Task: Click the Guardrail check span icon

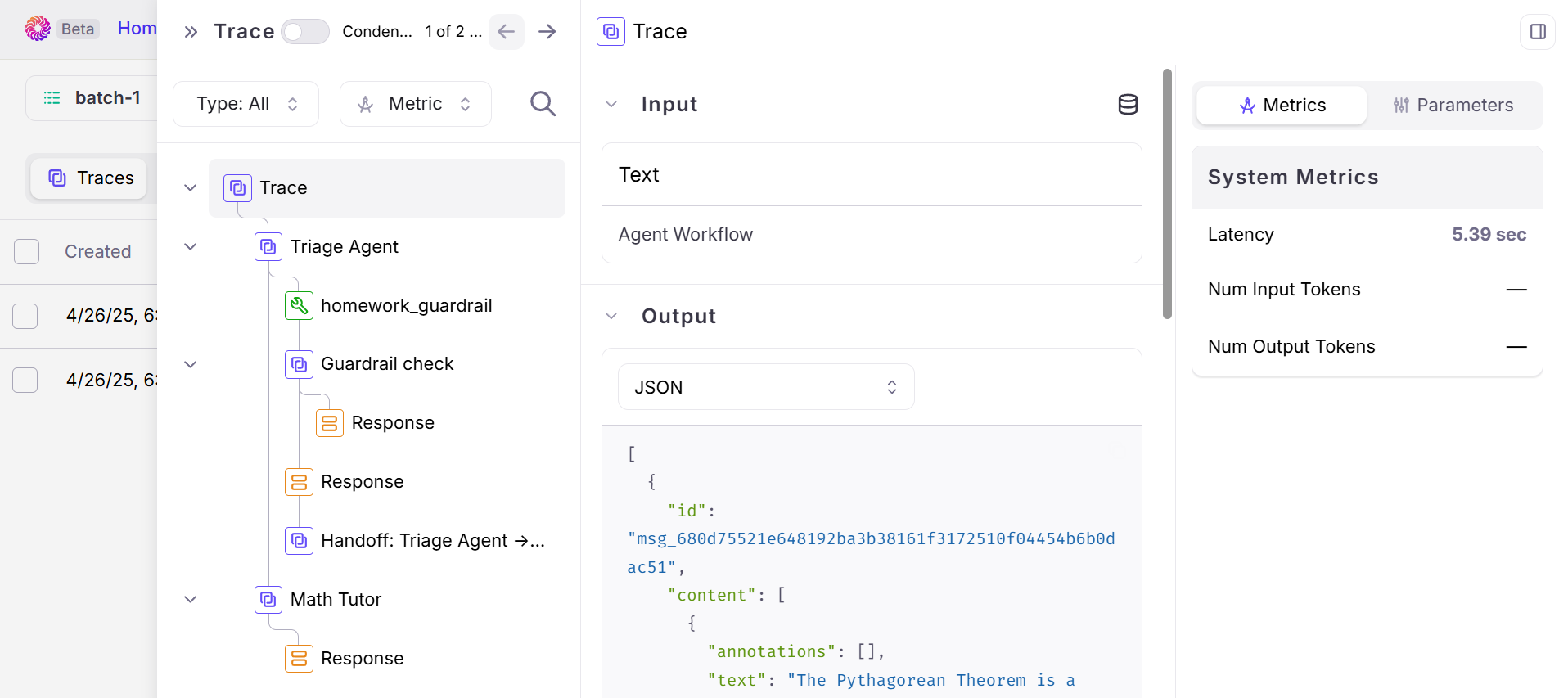Action: [x=299, y=364]
